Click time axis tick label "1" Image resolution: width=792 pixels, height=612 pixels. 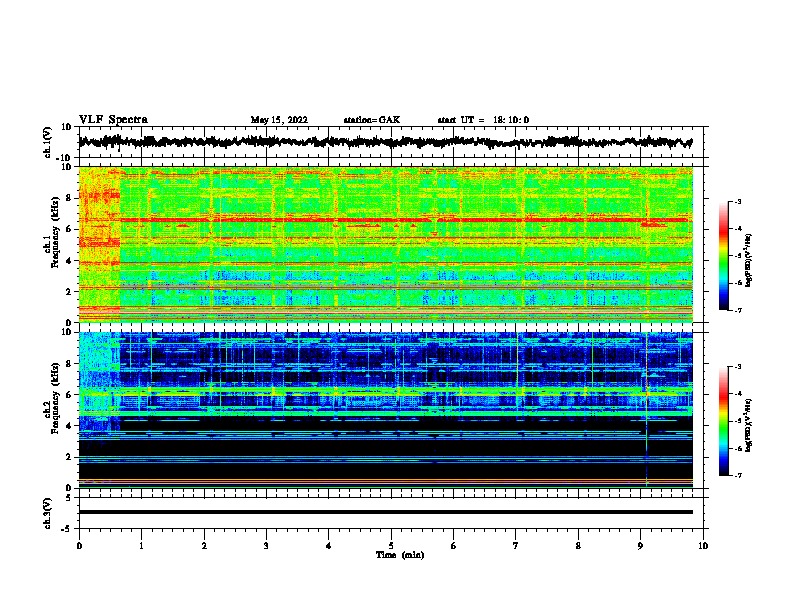point(141,546)
